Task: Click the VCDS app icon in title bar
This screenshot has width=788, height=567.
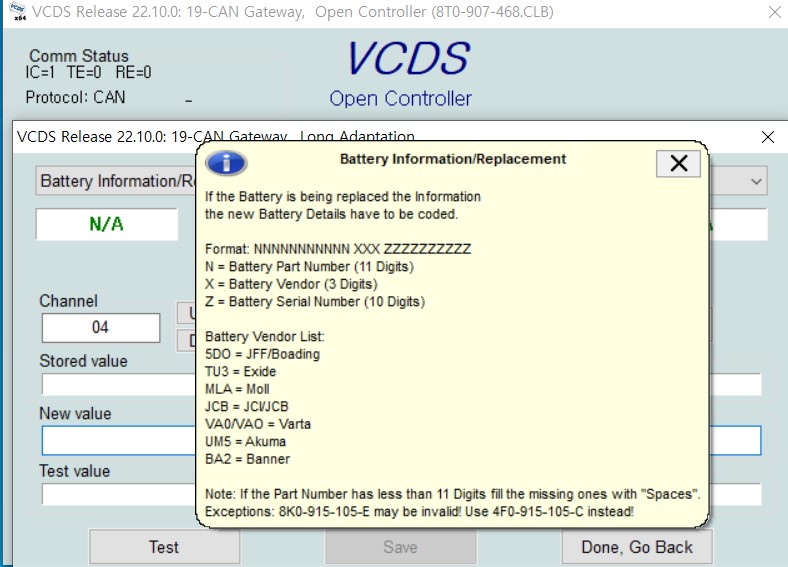Action: point(18,11)
